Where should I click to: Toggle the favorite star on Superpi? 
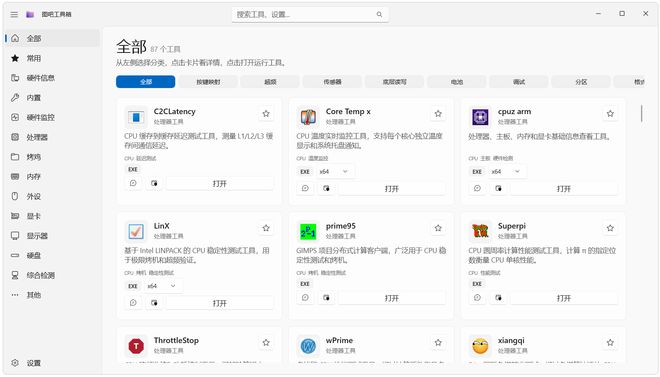coord(610,228)
